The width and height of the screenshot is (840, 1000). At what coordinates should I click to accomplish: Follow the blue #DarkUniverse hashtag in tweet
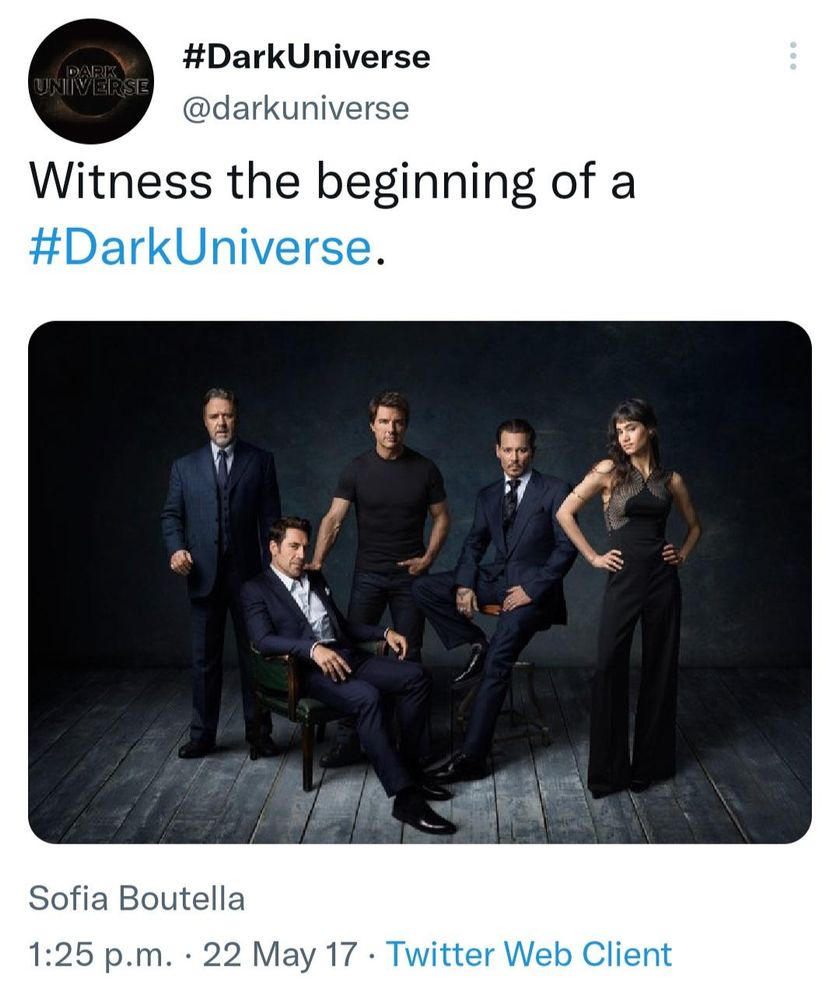pos(200,246)
